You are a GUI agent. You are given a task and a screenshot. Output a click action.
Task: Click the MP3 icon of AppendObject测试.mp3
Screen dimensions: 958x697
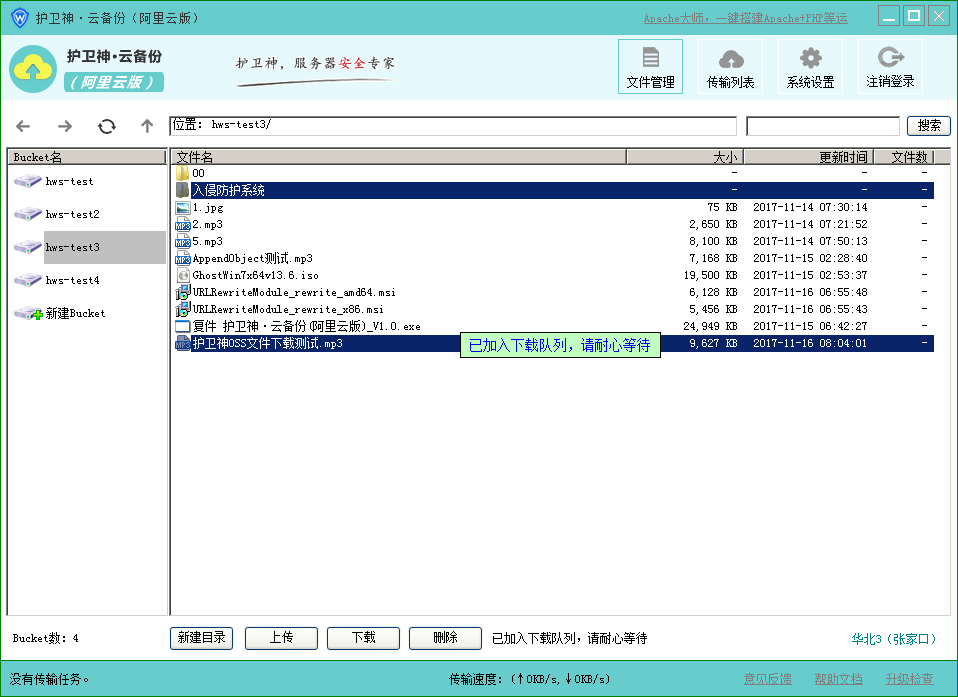(x=182, y=258)
